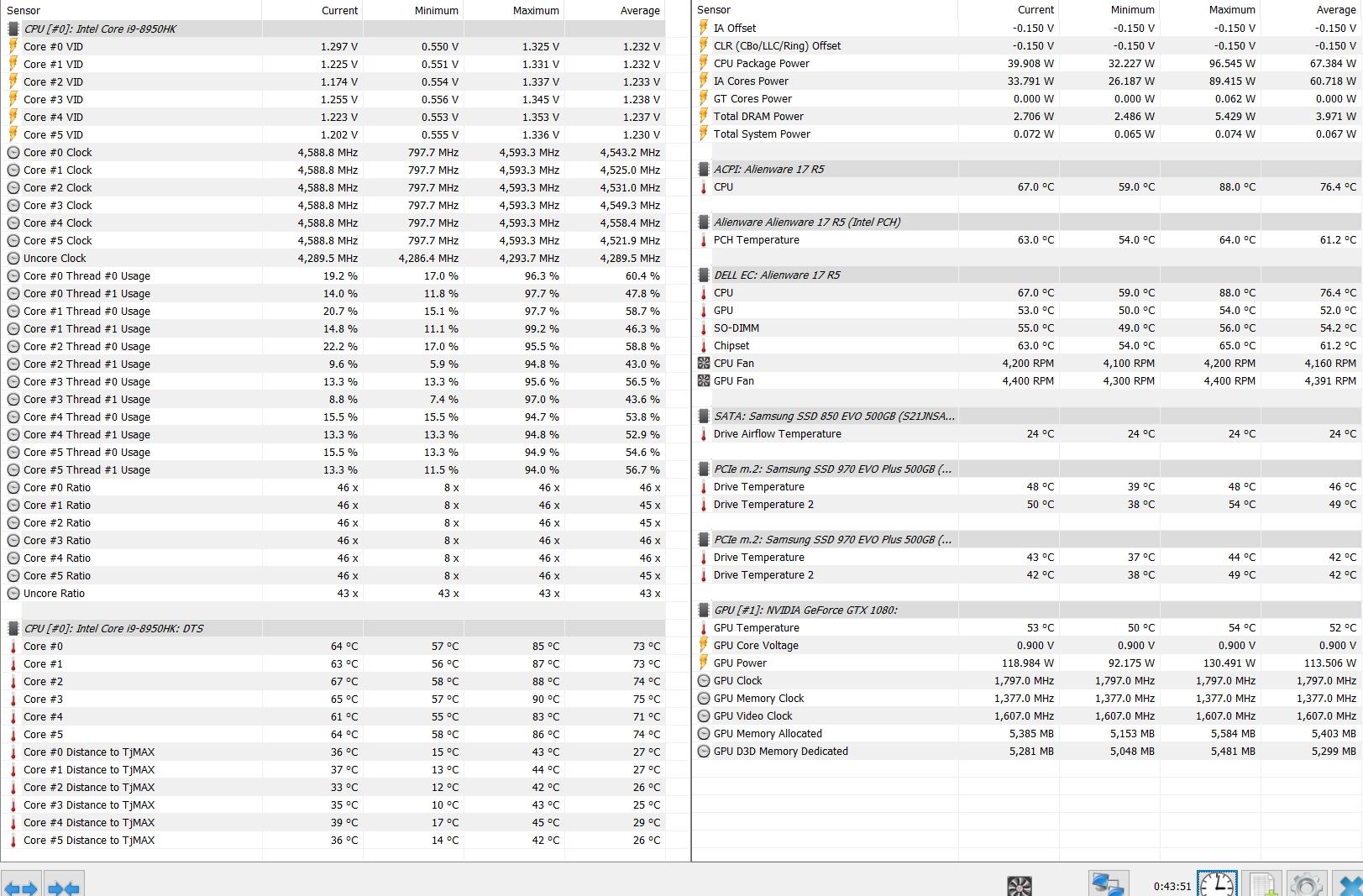
Task: Collapse the NVIDIA GeForce GTX 1080 group
Action: (805, 610)
